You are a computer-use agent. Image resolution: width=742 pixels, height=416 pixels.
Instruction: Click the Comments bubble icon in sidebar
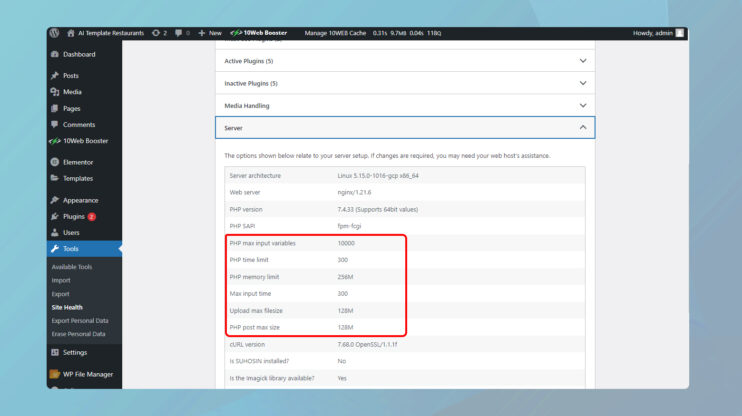point(54,124)
